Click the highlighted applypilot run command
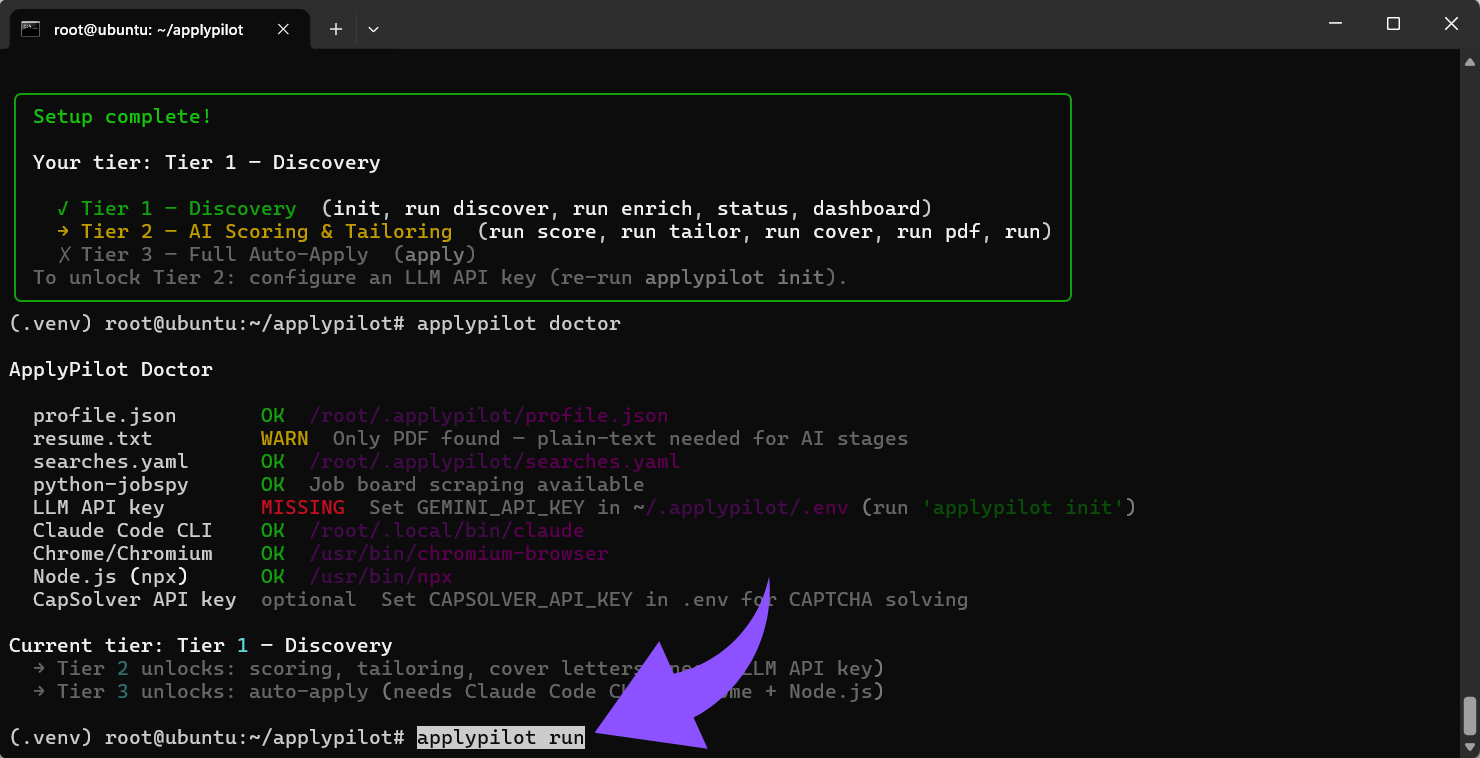1480x758 pixels. (x=500, y=738)
